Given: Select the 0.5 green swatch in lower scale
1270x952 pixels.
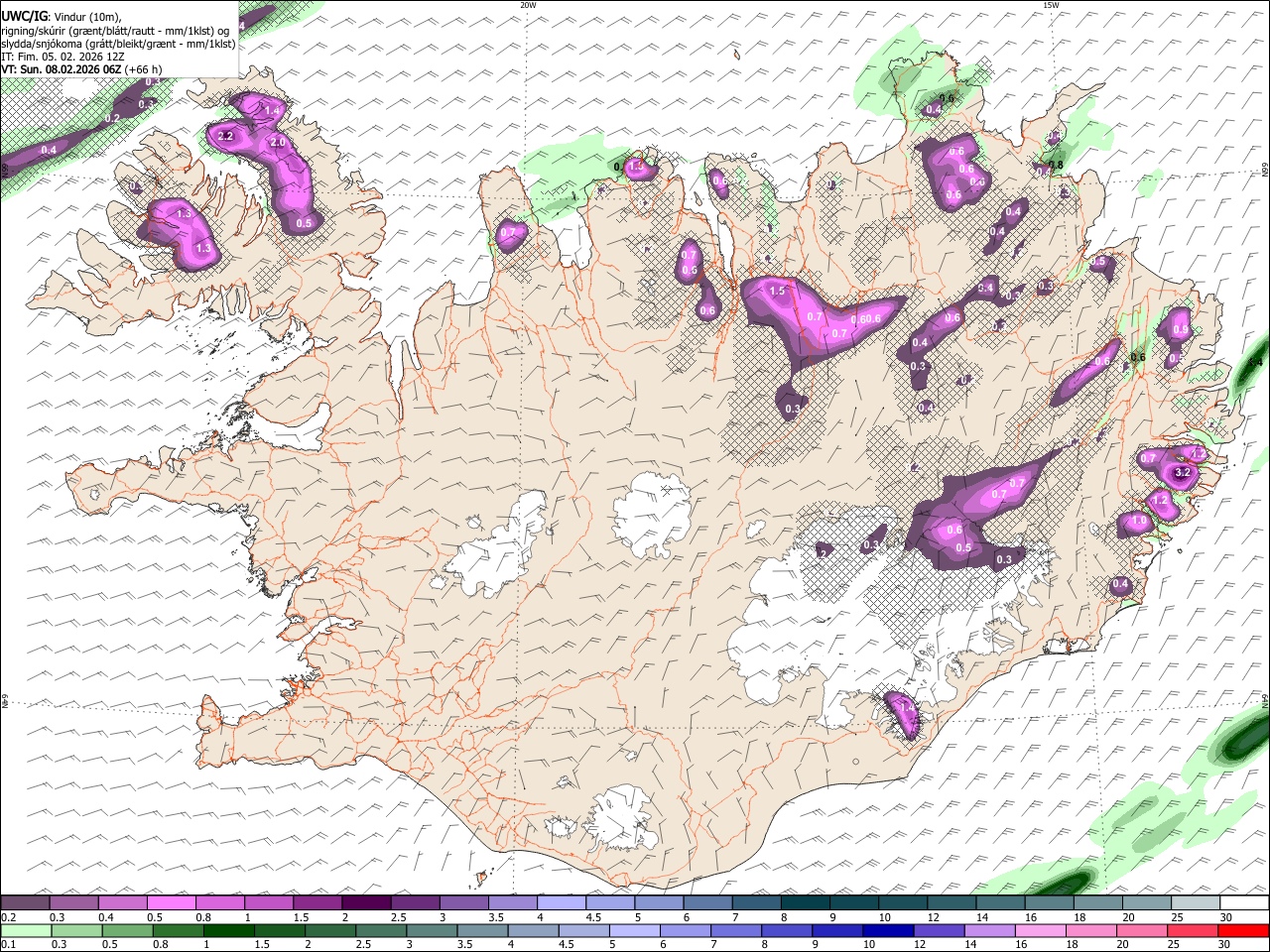Looking at the screenshot, I should (x=127, y=930).
